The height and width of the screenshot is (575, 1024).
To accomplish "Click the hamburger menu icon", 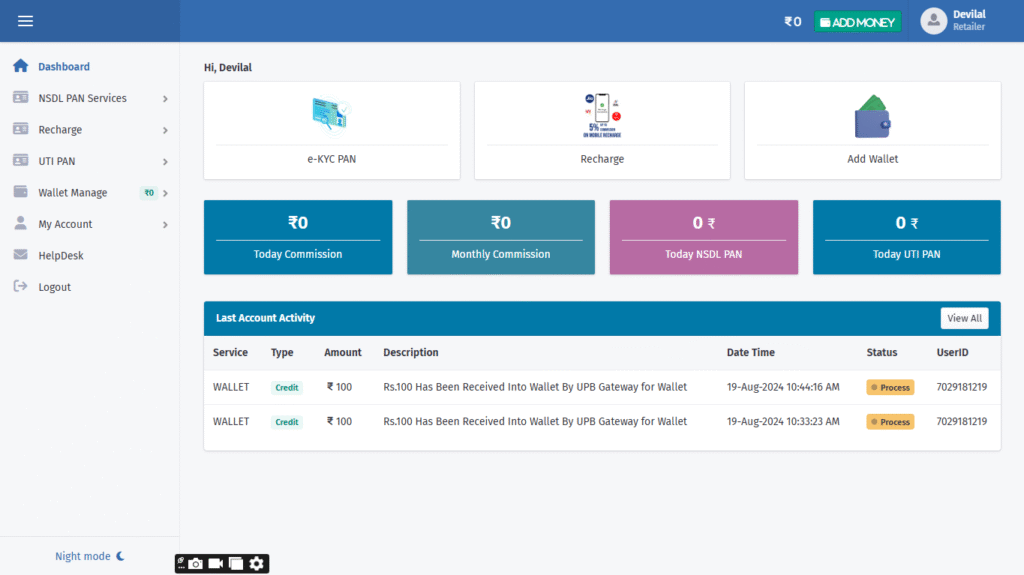I will click(x=25, y=21).
